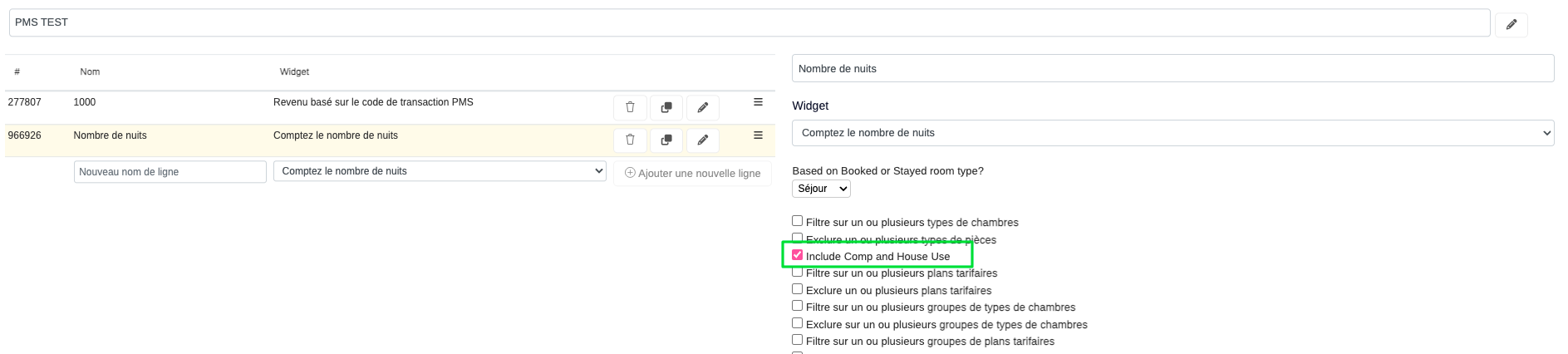The height and width of the screenshot is (354, 1568).
Task: Edit the Nombre de nuits row
Action: tap(703, 140)
